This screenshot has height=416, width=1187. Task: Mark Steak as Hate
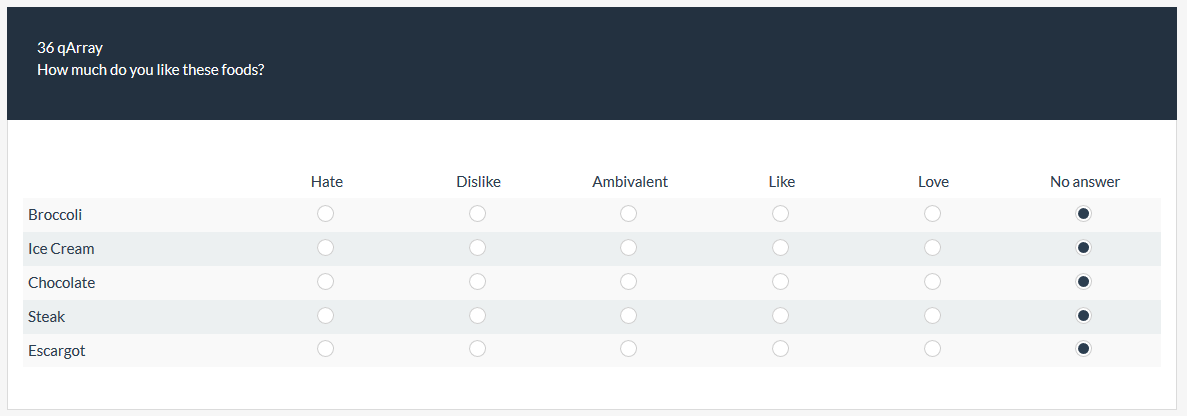pos(325,316)
